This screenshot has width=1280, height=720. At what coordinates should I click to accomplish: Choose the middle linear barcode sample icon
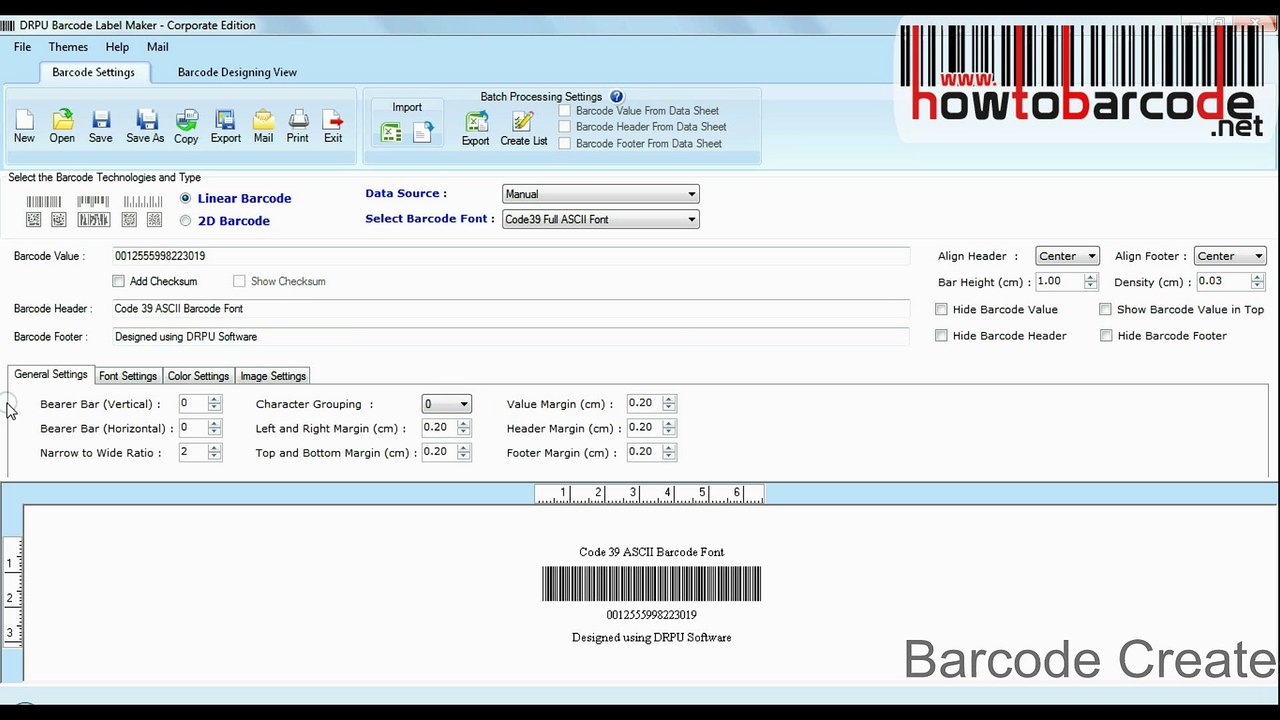93,202
